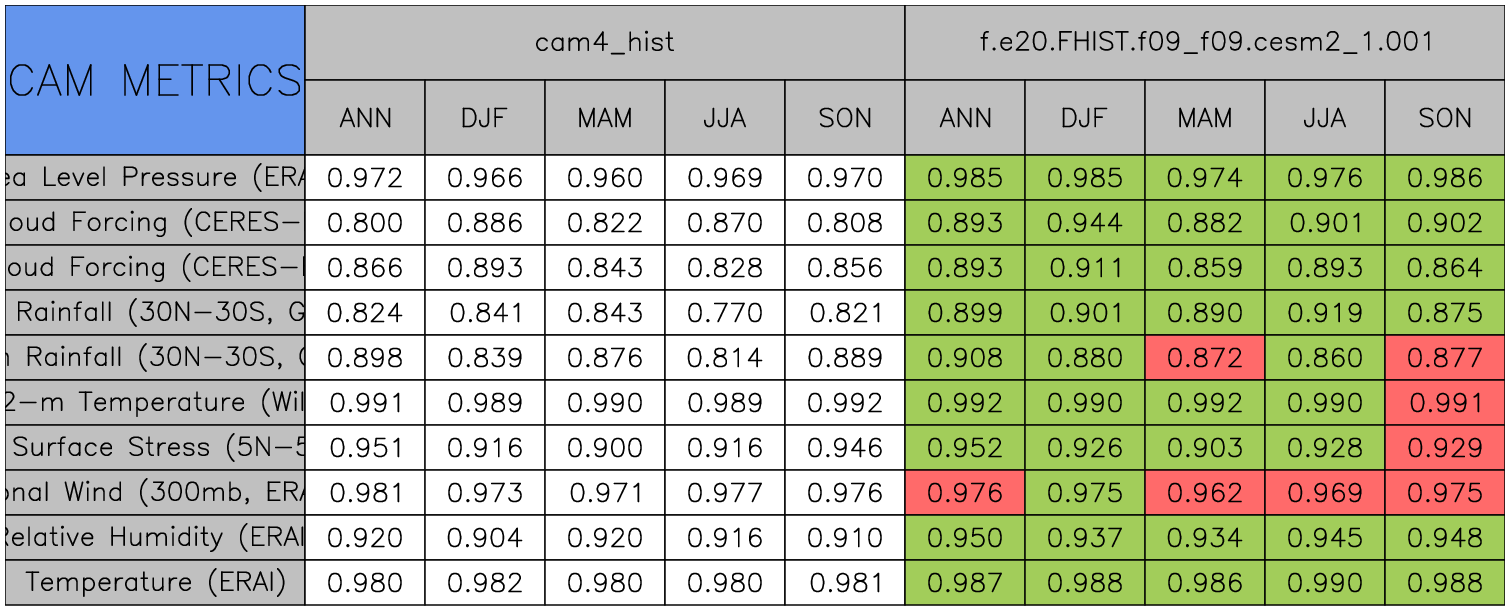Select the 2-m Temperature row label

pos(155,402)
